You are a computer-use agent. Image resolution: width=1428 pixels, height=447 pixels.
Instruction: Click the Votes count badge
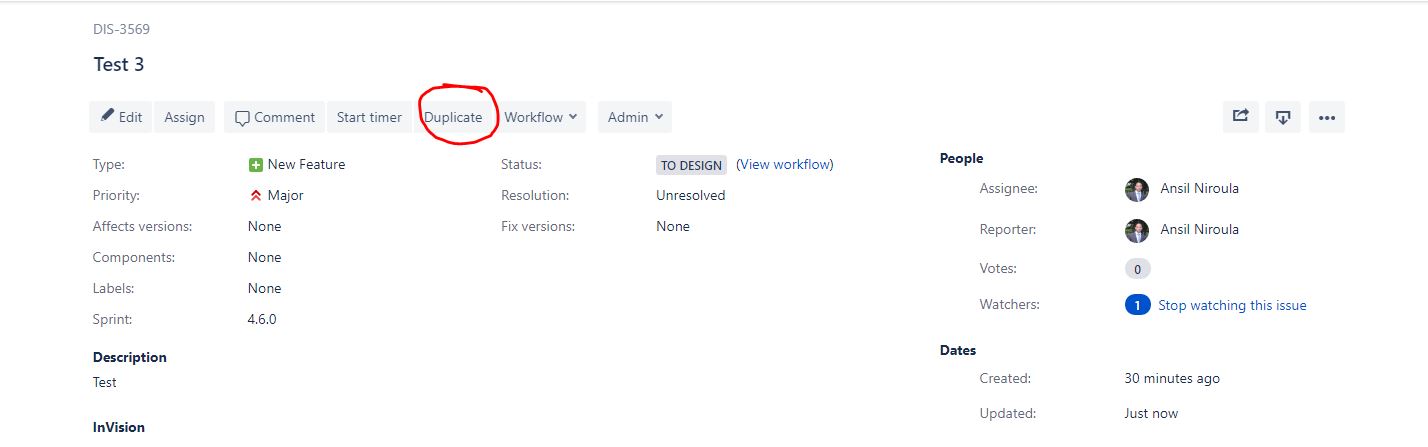[1137, 268]
